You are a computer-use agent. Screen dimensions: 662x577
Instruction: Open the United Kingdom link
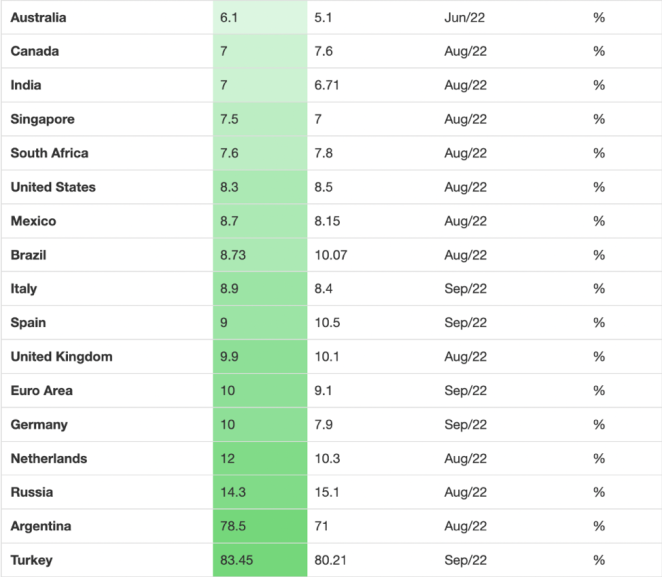(61, 357)
